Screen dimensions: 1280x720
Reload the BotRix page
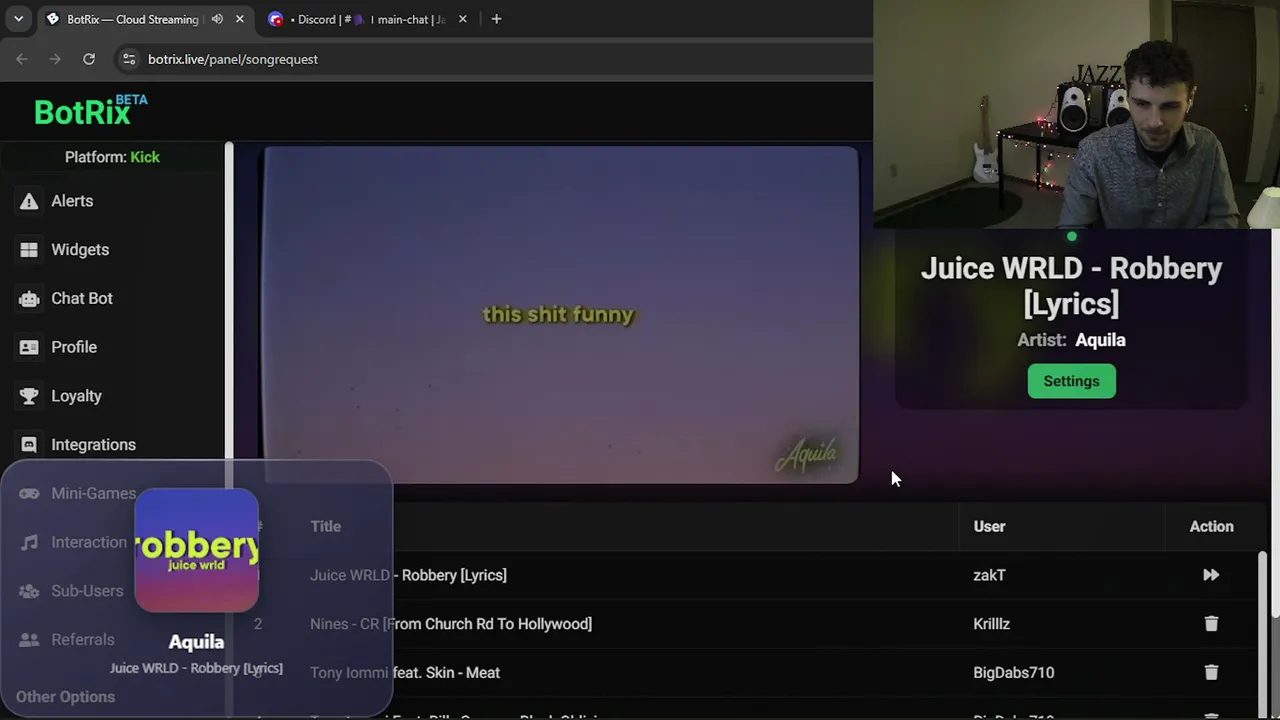click(89, 59)
